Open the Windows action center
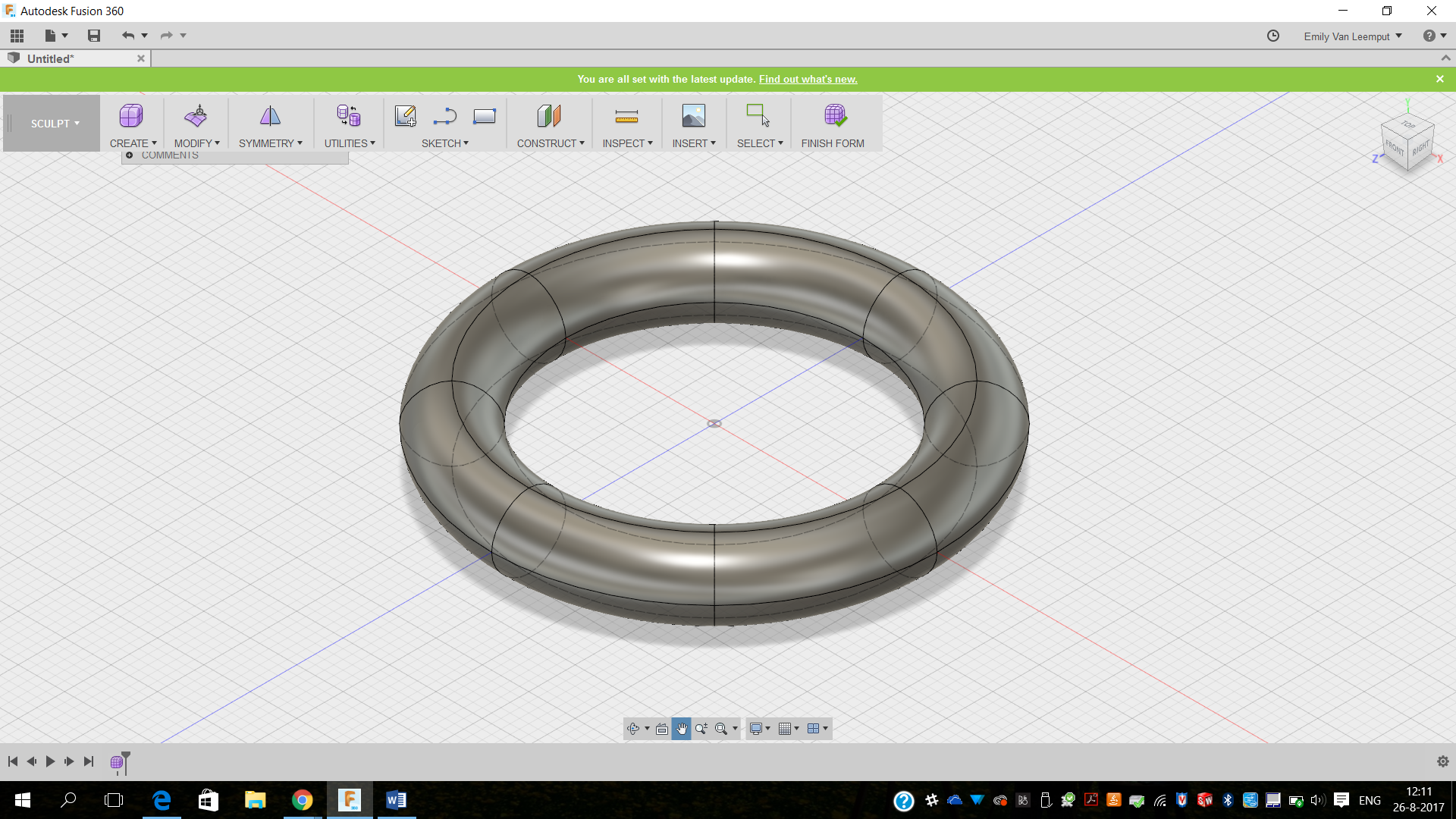This screenshot has width=1456, height=819. [x=1341, y=800]
